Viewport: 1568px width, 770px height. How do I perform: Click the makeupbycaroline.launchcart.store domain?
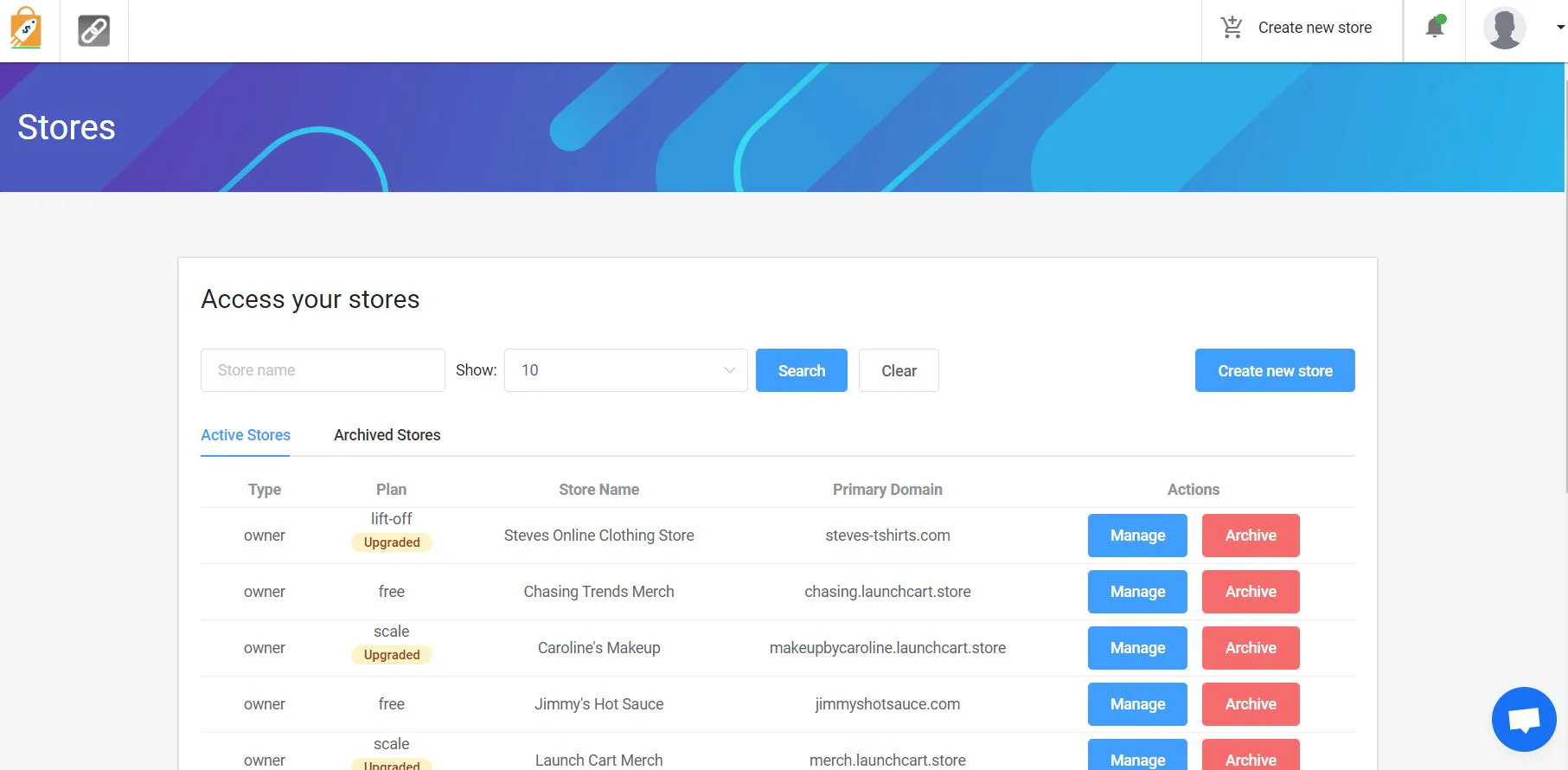click(x=887, y=648)
